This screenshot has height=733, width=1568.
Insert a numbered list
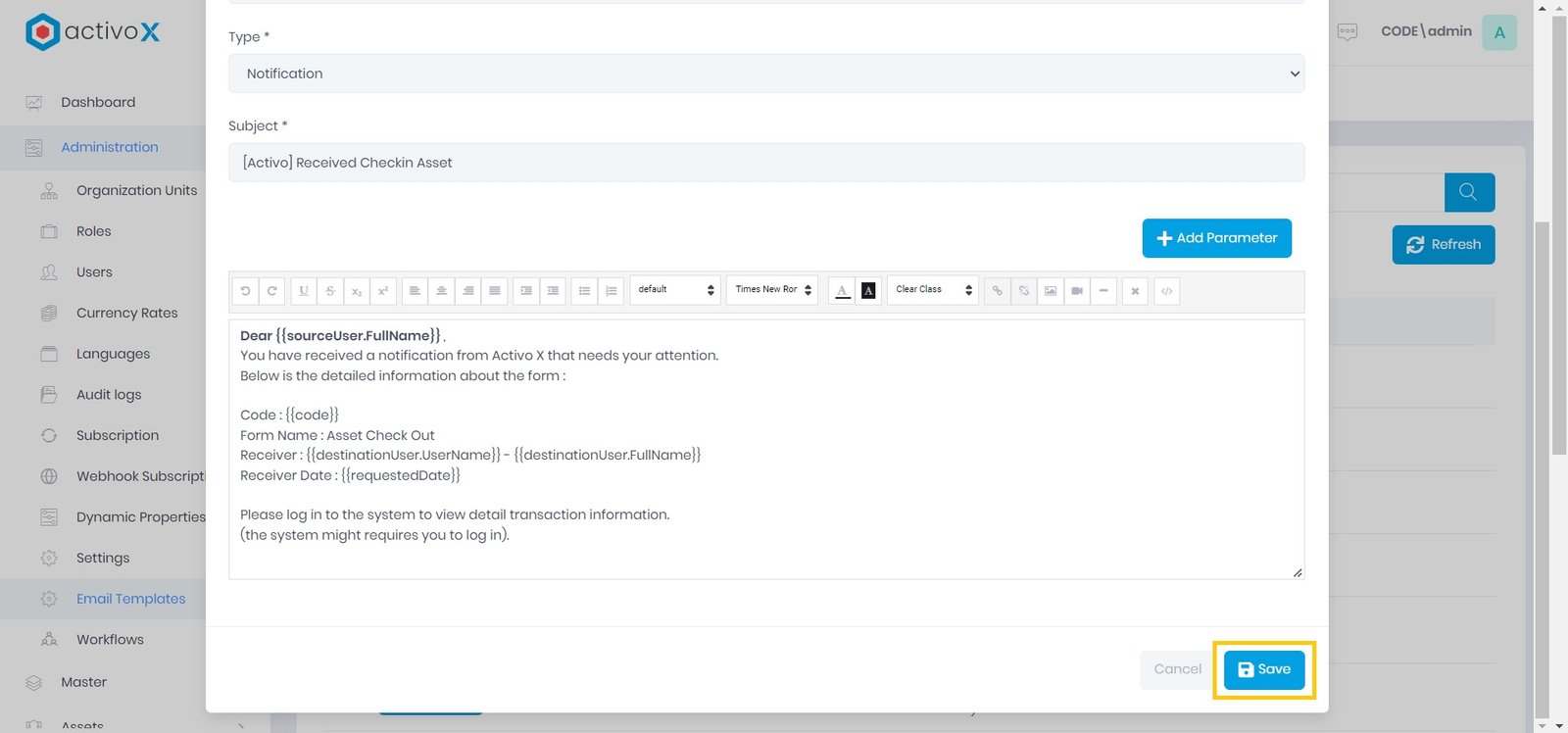click(x=611, y=291)
